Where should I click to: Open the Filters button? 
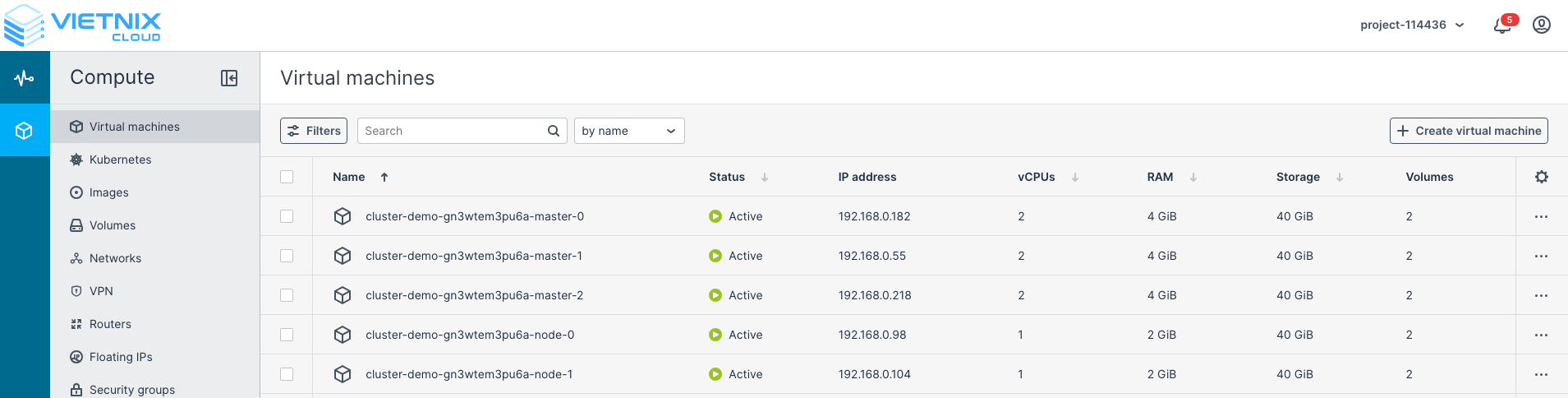click(x=314, y=131)
